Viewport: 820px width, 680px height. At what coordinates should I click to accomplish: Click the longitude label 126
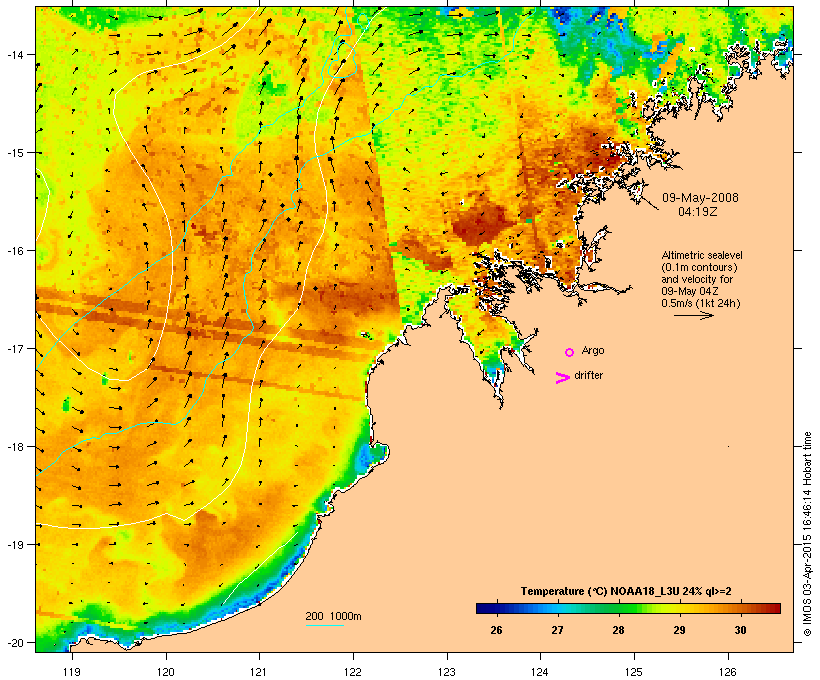coord(727,672)
